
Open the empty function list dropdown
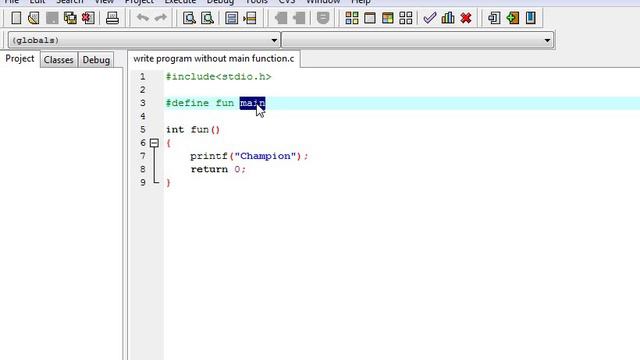(418, 40)
